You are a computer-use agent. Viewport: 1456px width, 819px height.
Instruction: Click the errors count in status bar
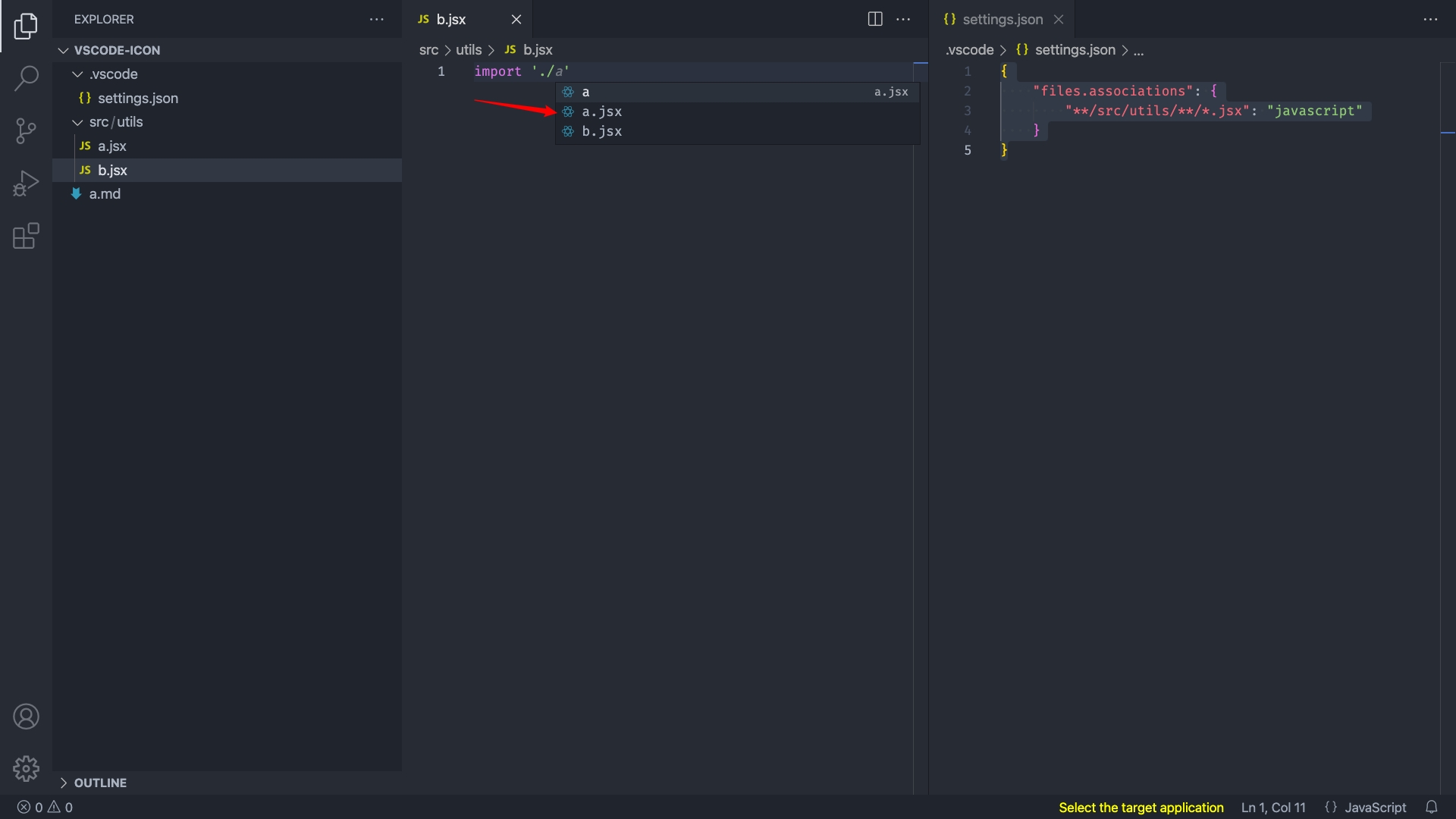click(x=30, y=807)
